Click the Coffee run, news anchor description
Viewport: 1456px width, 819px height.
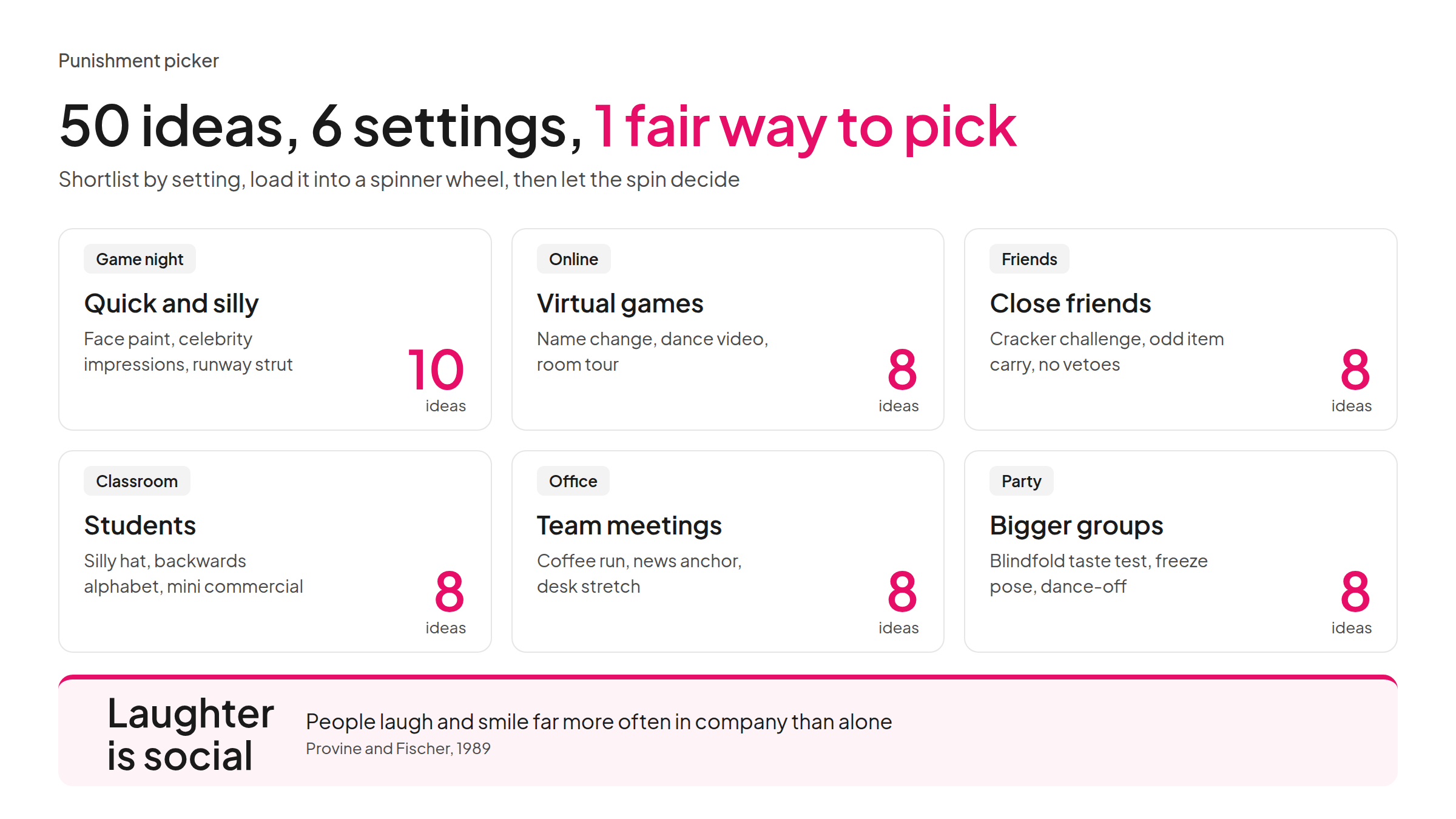[x=639, y=573]
